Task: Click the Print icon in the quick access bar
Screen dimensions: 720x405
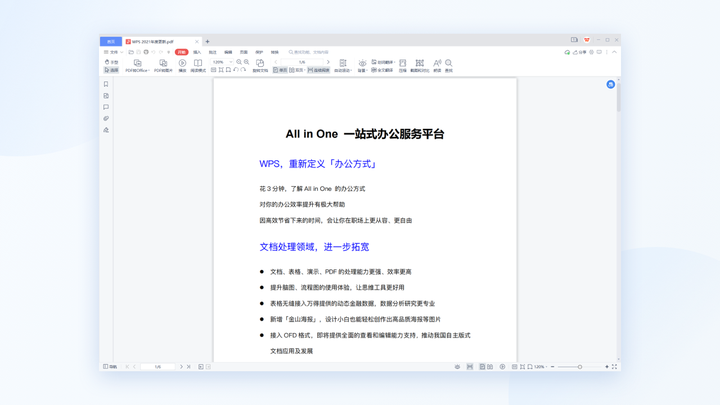Action: pos(146,52)
